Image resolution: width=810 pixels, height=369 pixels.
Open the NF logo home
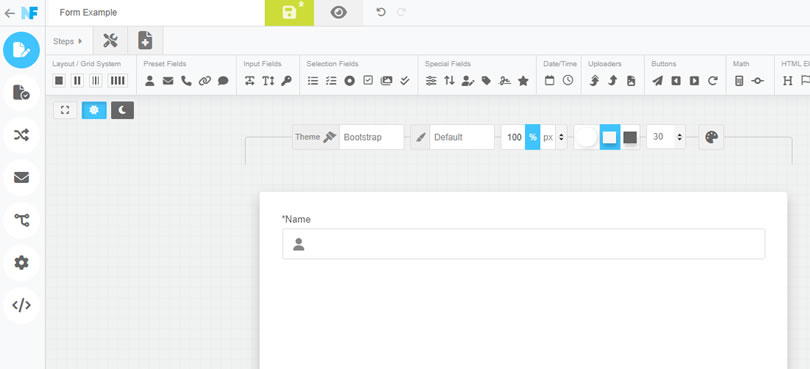pyautogui.click(x=29, y=13)
